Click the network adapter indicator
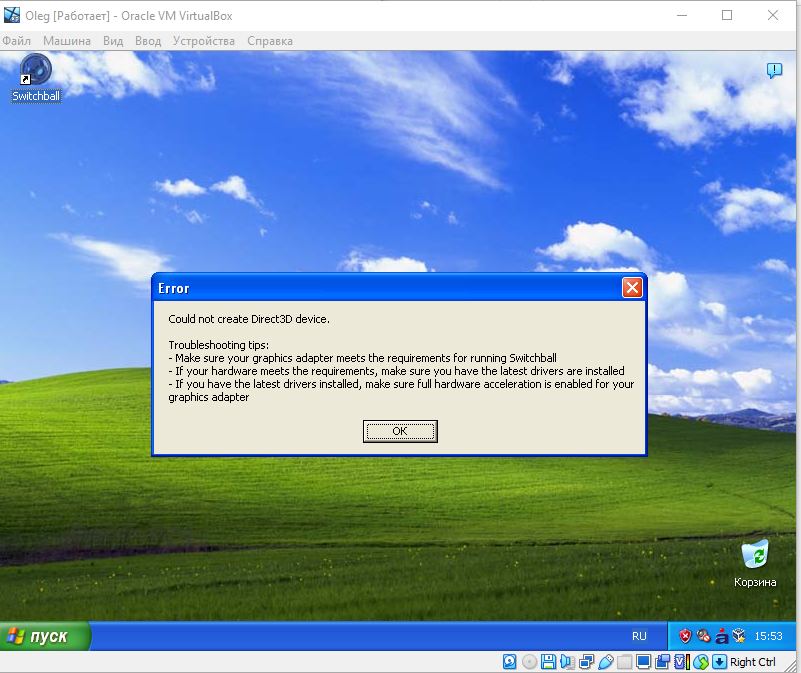The height and width of the screenshot is (673, 801). [x=586, y=662]
